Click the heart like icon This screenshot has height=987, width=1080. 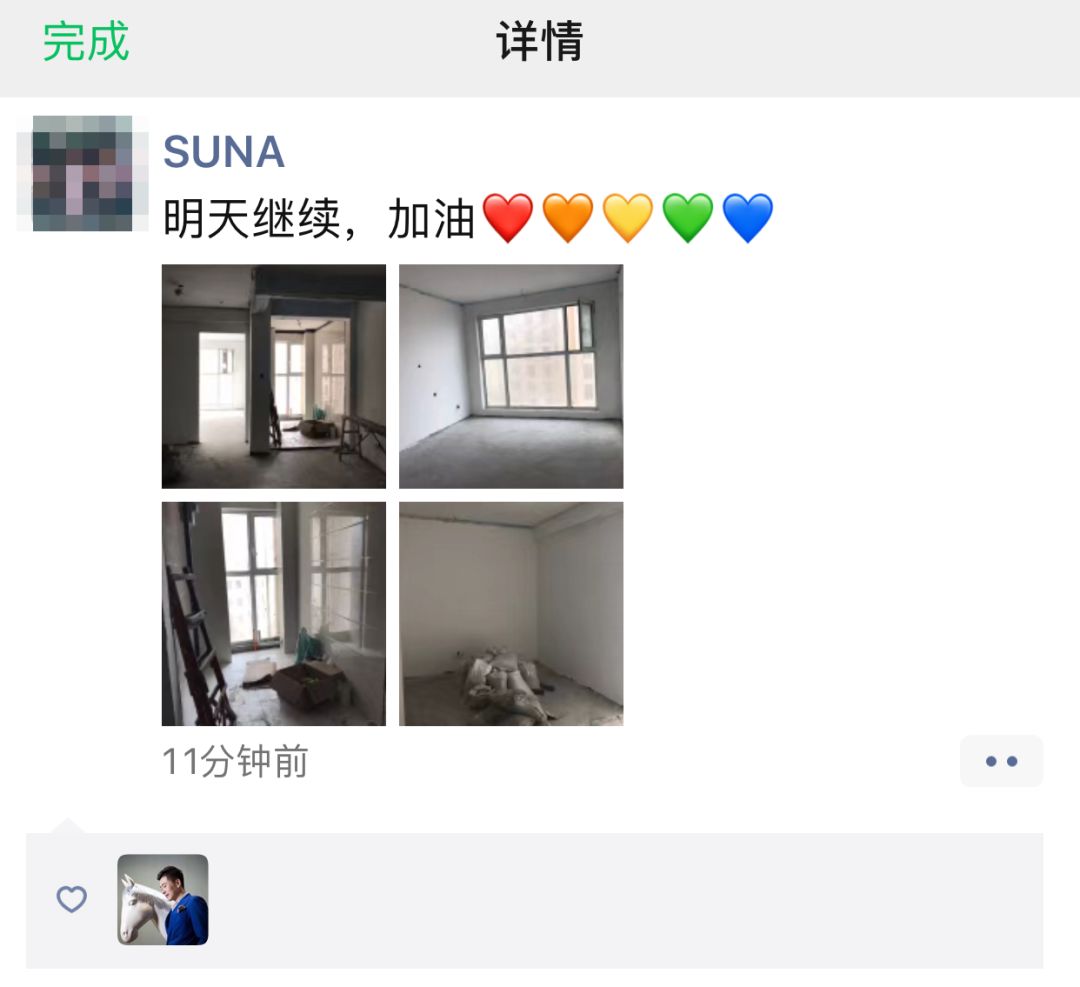pos(72,899)
